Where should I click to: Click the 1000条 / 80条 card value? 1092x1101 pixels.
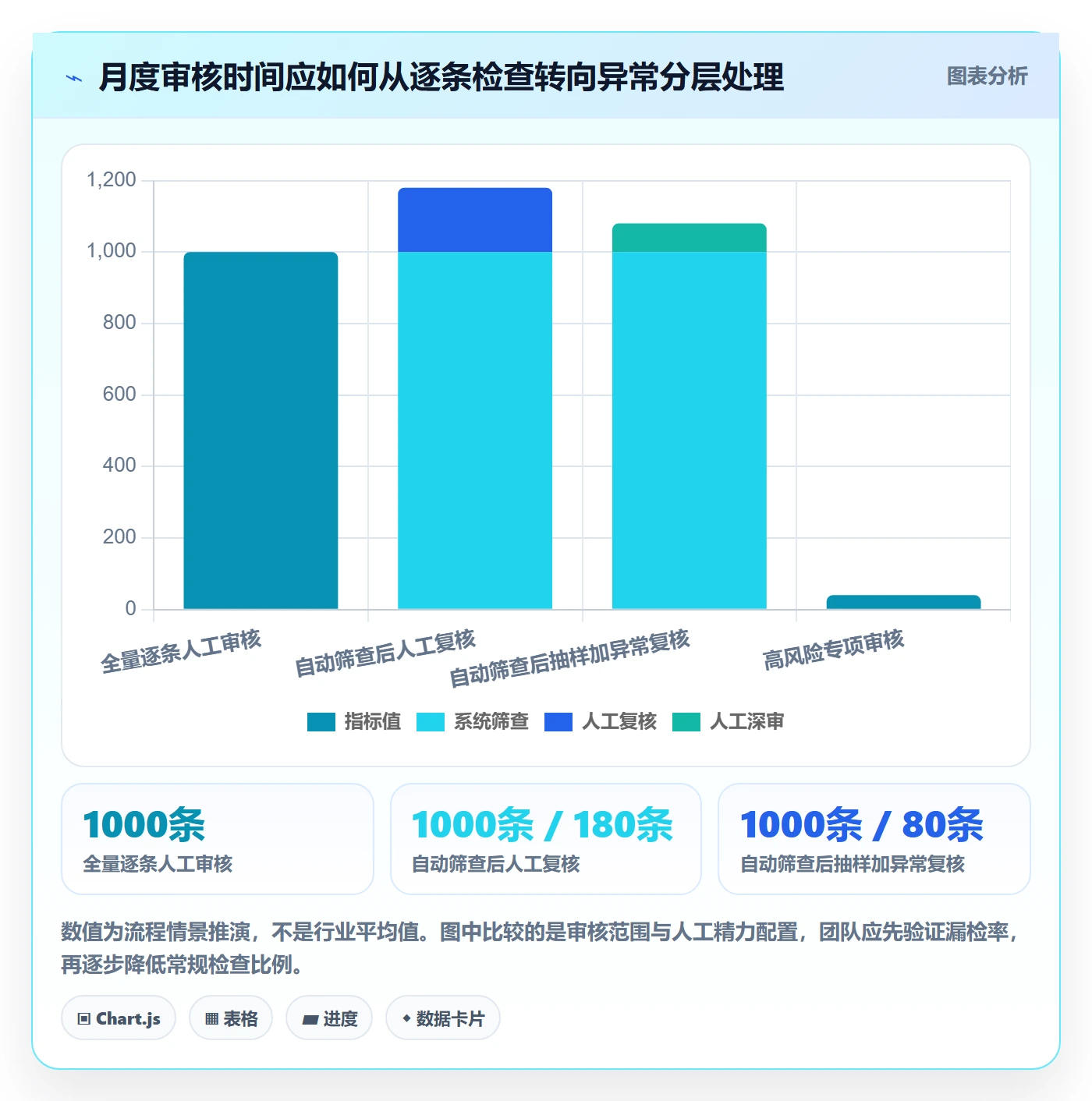(x=862, y=825)
